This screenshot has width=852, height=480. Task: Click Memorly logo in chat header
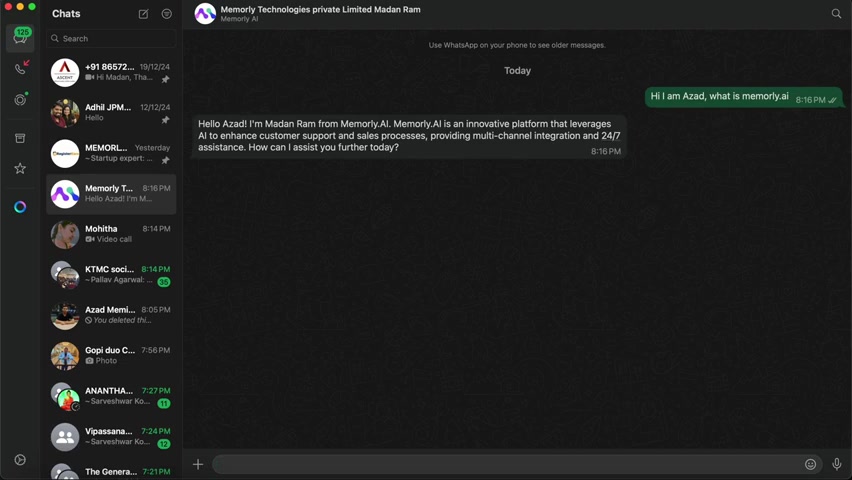coord(205,14)
